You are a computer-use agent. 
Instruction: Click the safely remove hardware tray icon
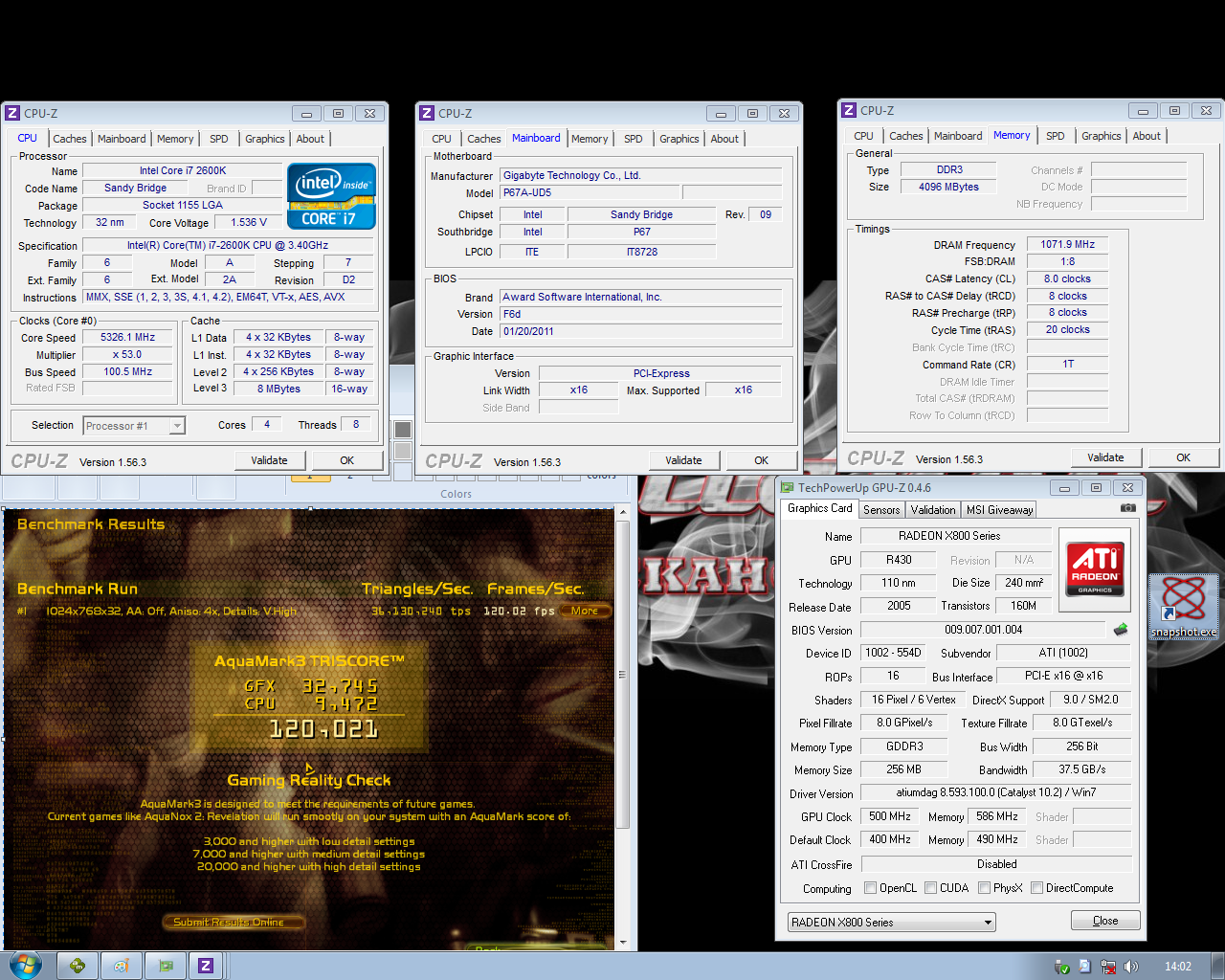(1061, 967)
